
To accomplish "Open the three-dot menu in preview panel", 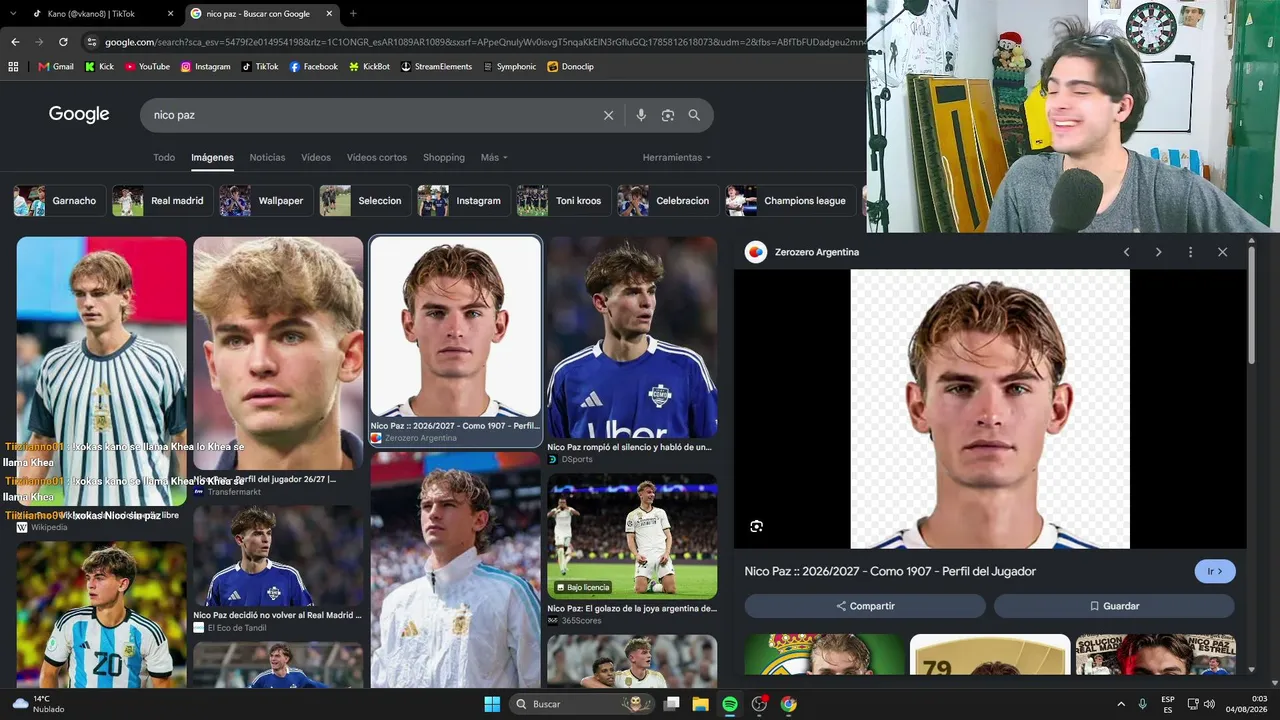I will pyautogui.click(x=1190, y=252).
